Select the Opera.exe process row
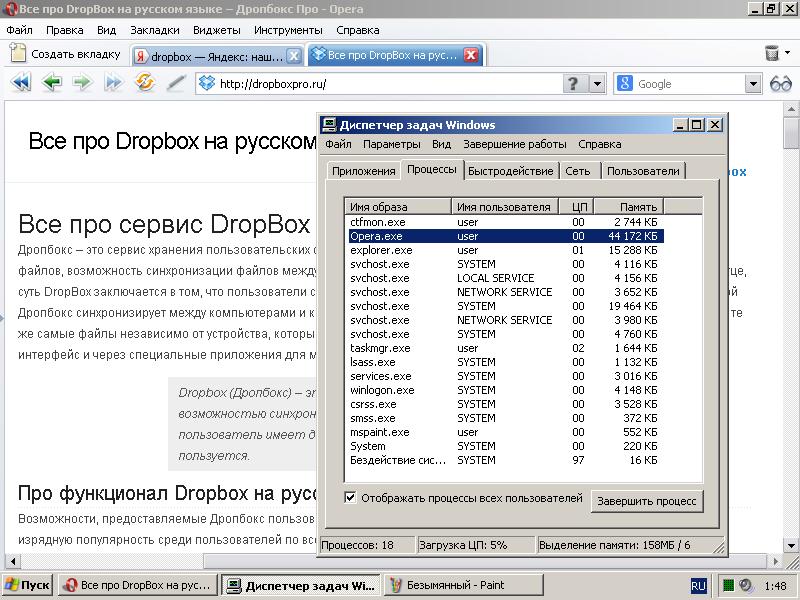This screenshot has width=800, height=600. [506, 236]
